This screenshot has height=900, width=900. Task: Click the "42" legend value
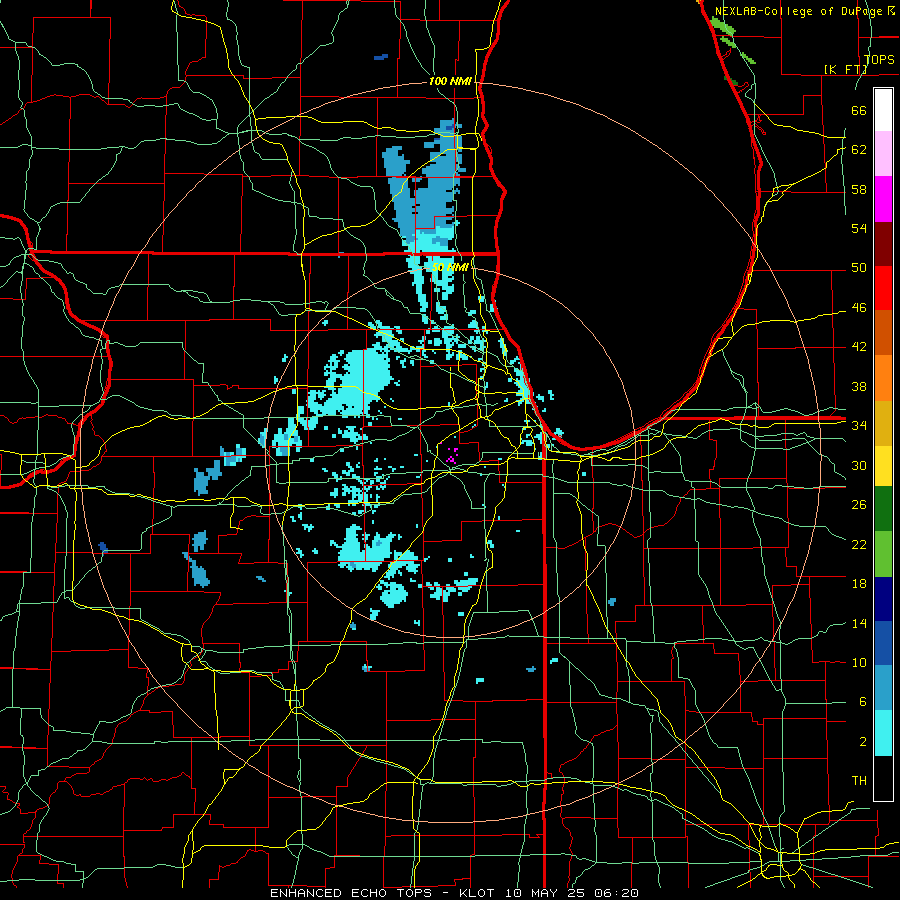tap(859, 347)
